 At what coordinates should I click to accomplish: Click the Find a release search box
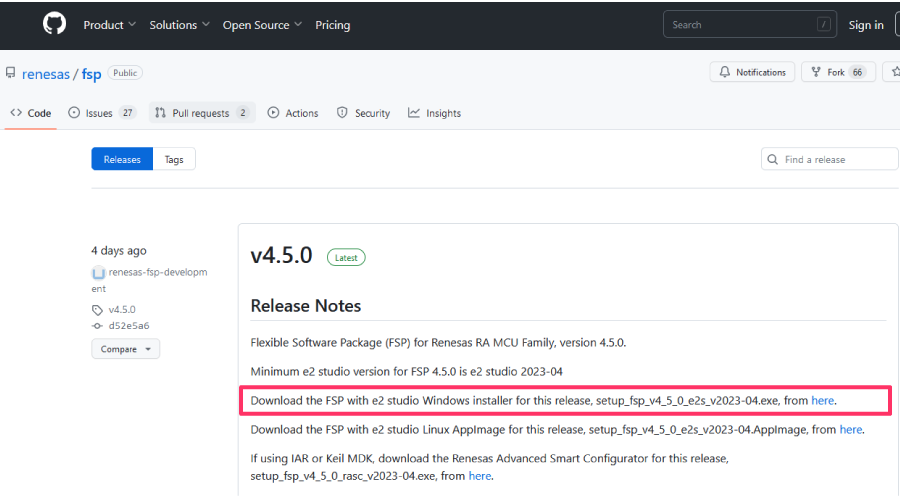tap(830, 159)
